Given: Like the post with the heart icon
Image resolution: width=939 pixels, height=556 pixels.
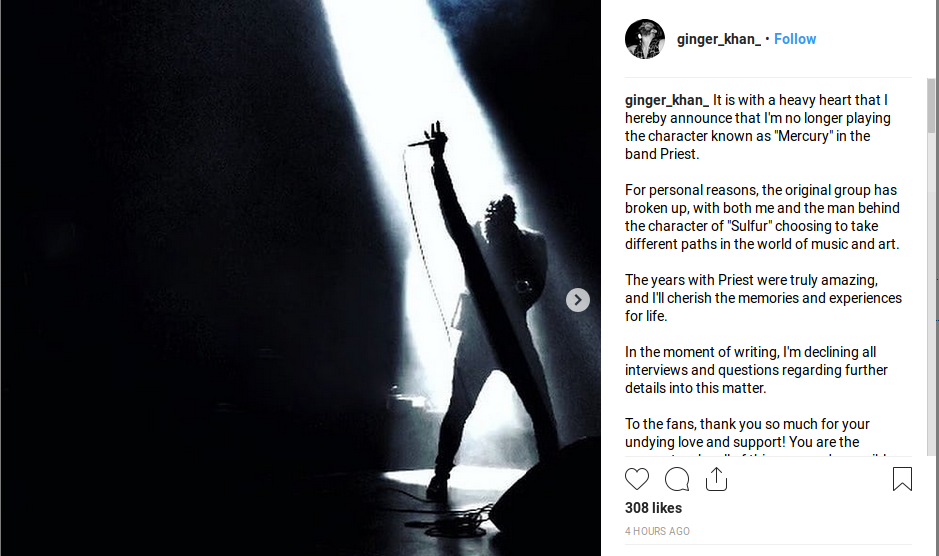Looking at the screenshot, I should click(637, 479).
